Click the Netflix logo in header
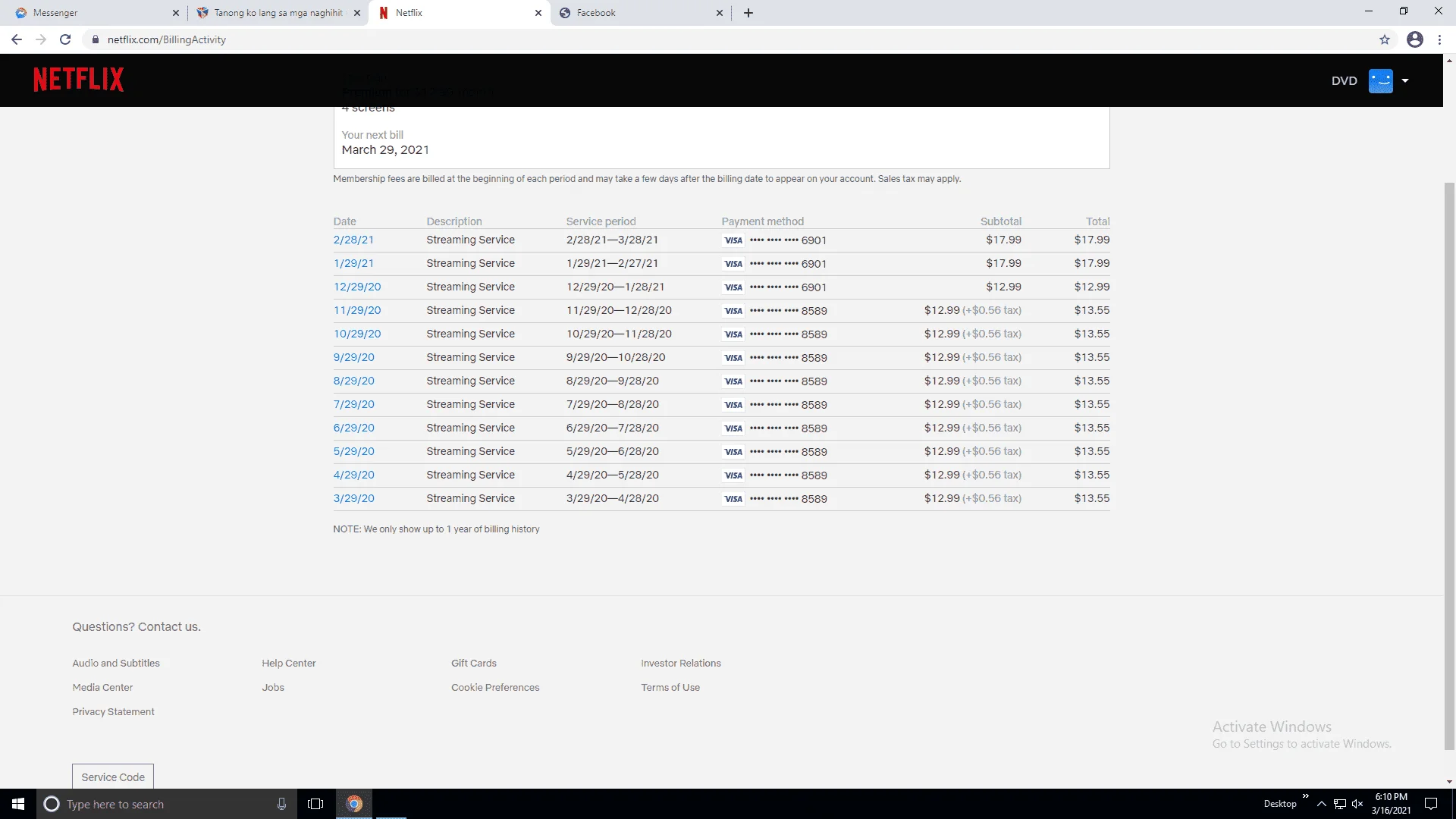 (78, 80)
